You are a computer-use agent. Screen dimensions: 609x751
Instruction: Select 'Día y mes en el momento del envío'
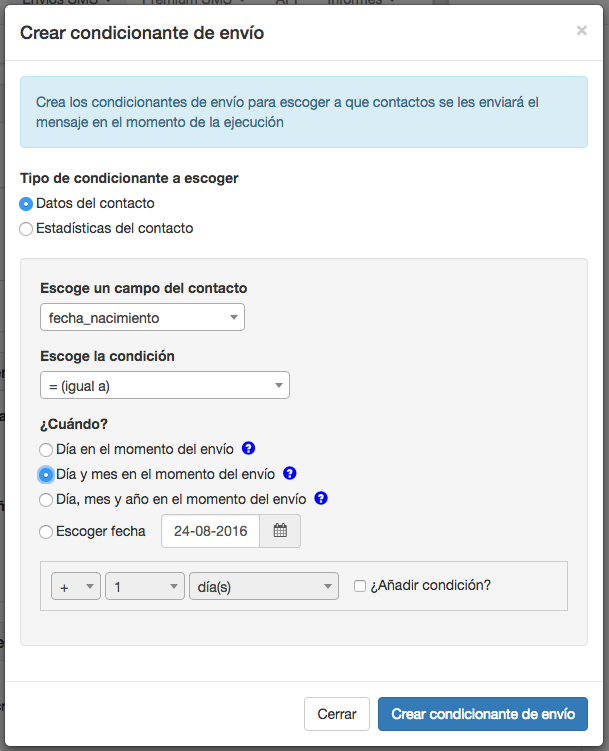point(46,474)
